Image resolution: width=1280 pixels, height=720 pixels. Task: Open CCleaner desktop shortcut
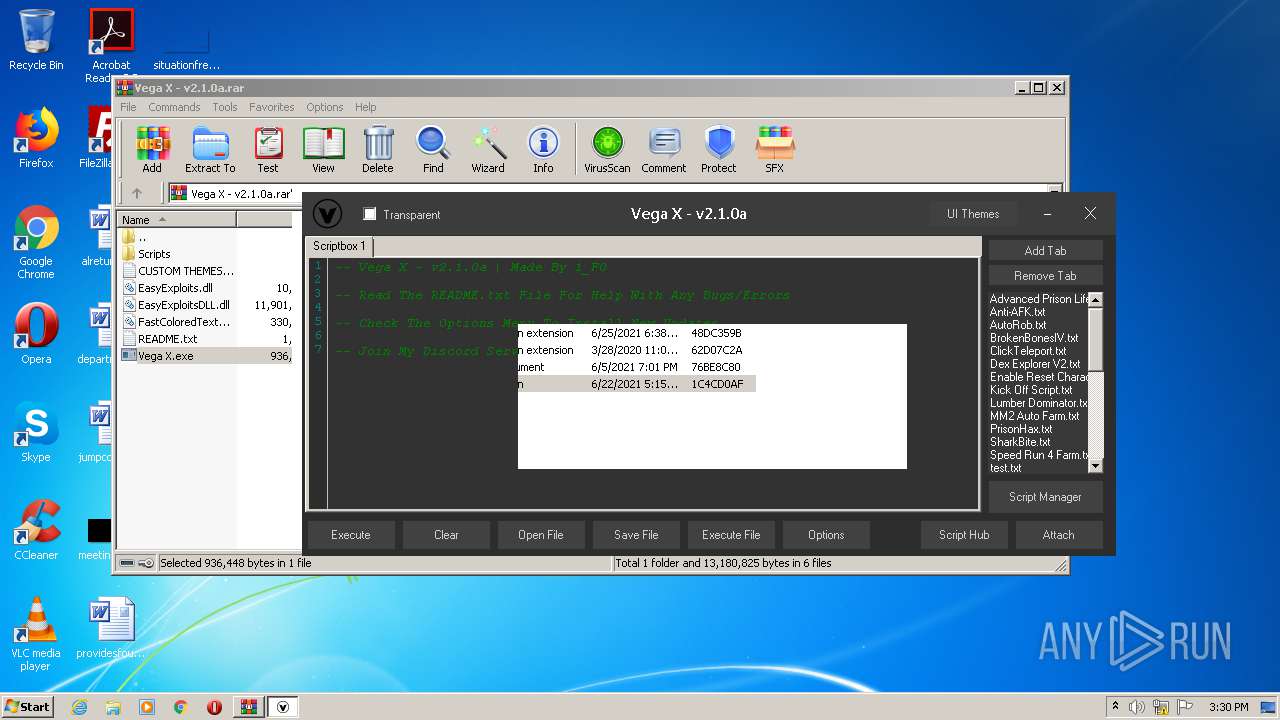(36, 530)
